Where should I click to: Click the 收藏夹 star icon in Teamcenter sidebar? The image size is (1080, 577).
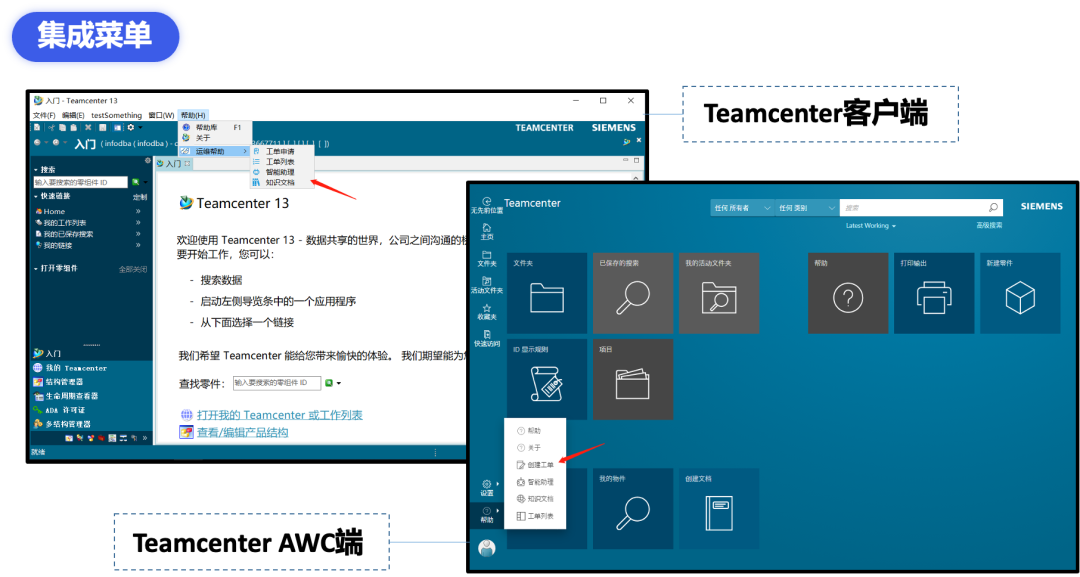pos(486,310)
